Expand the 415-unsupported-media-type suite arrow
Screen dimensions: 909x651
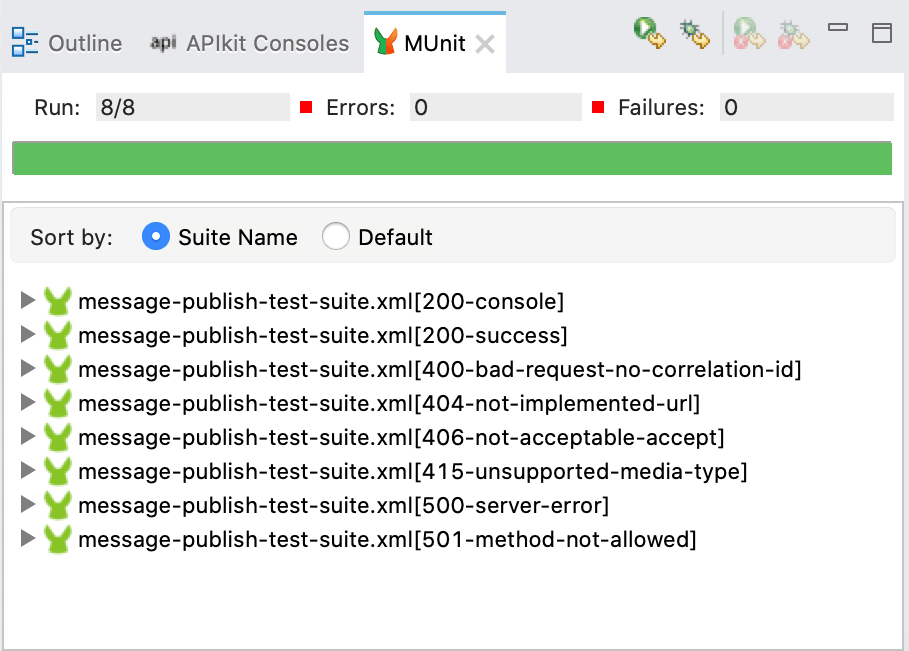[x=28, y=471]
